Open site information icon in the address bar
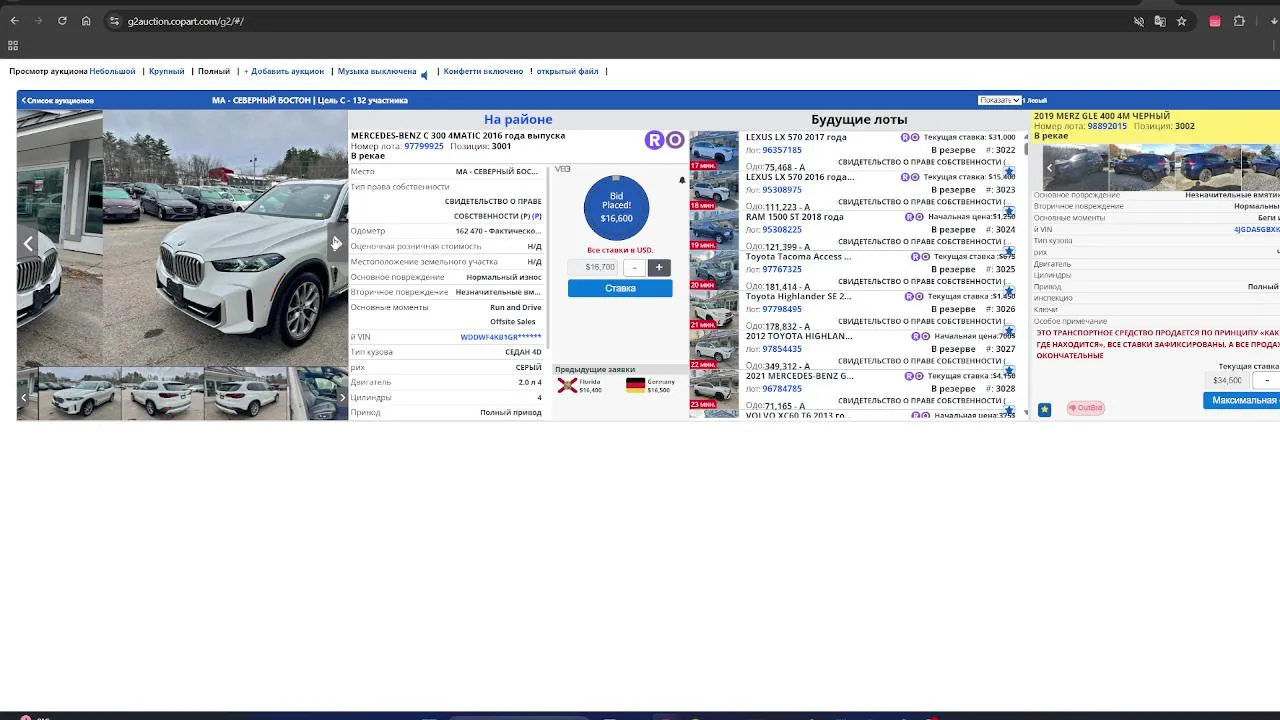Screen dimensions: 1280x720 click(114, 21)
